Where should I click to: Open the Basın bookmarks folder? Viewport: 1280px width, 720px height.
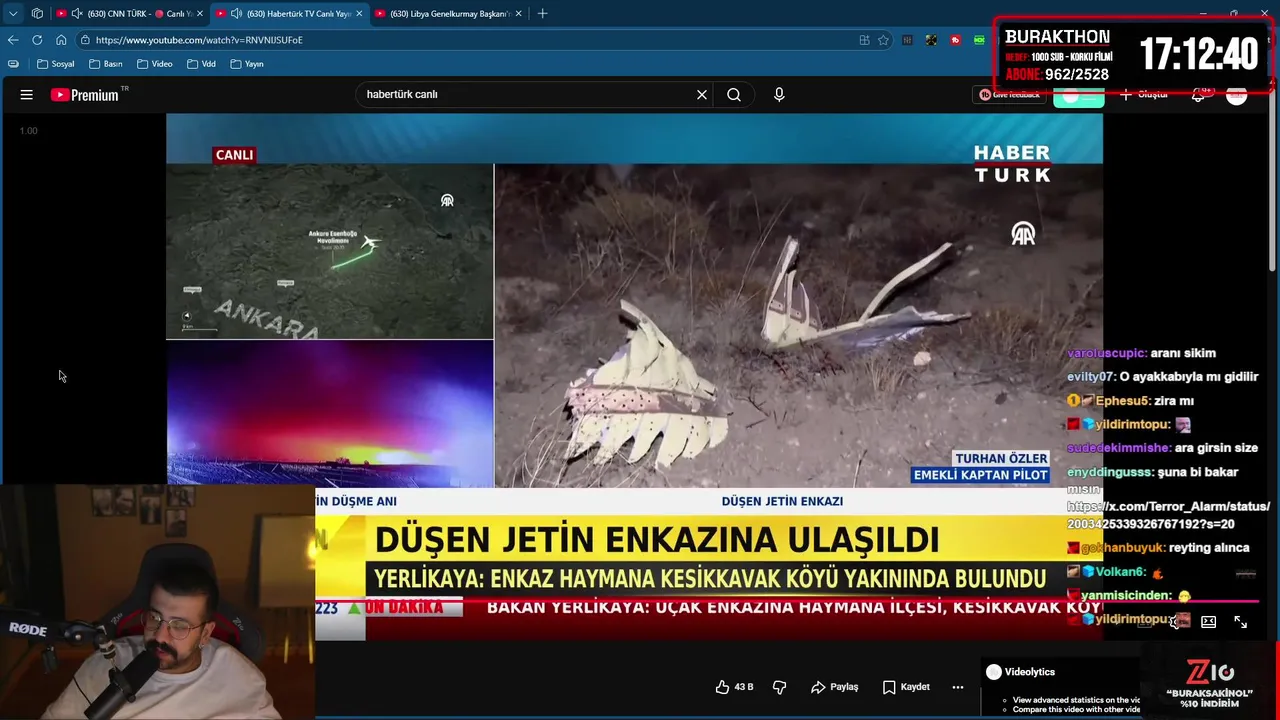(106, 64)
